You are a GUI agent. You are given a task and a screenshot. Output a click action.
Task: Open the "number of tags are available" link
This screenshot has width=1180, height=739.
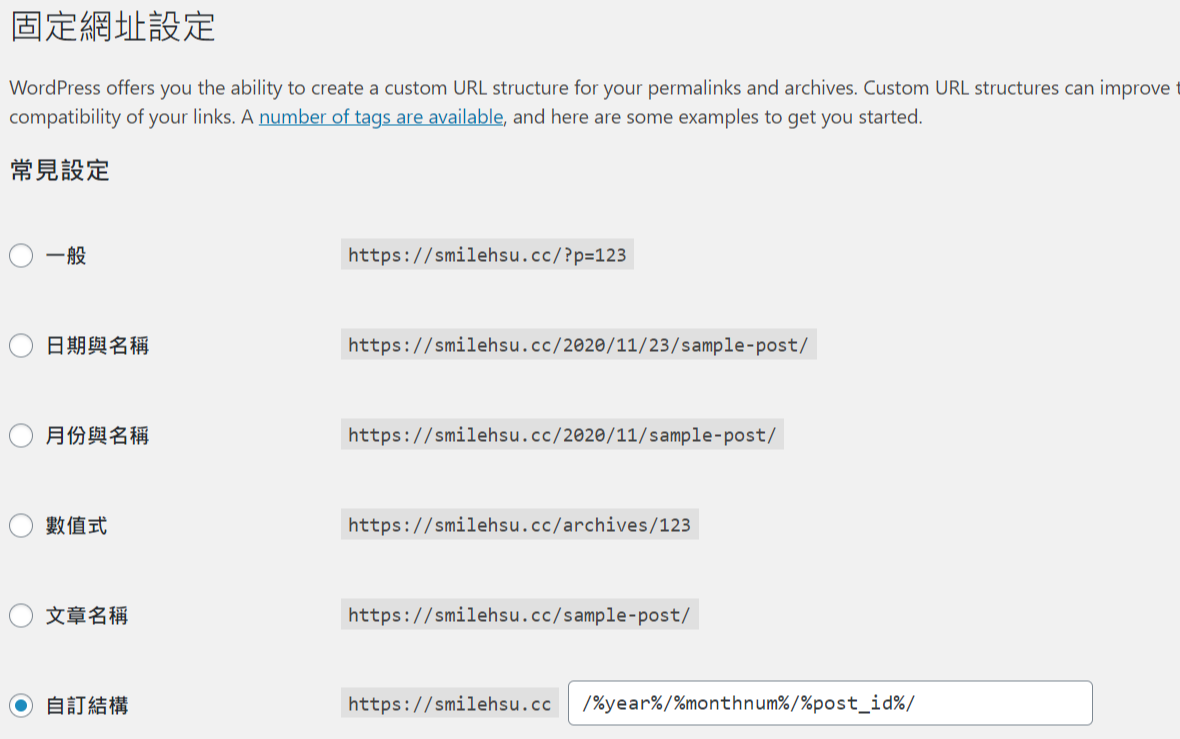coord(380,117)
